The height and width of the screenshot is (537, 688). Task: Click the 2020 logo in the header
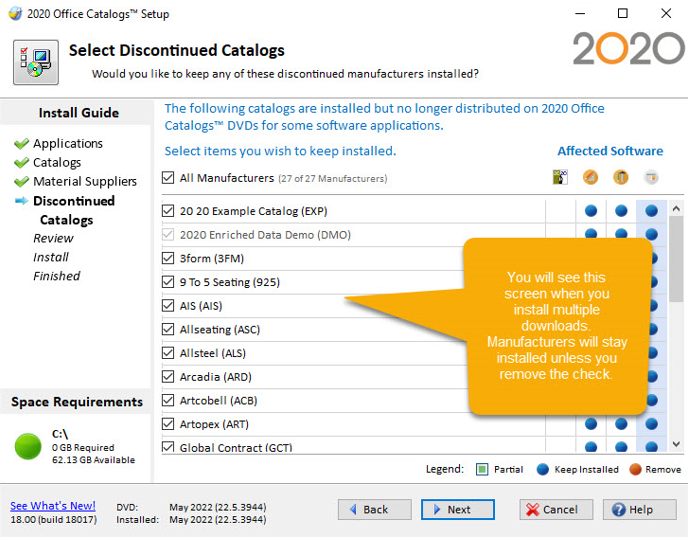pos(628,48)
